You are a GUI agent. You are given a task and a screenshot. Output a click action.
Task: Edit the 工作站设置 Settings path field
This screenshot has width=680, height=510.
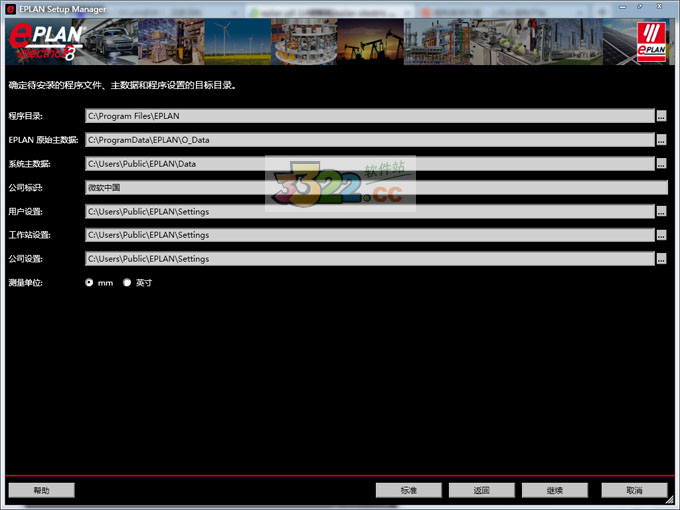click(x=369, y=235)
